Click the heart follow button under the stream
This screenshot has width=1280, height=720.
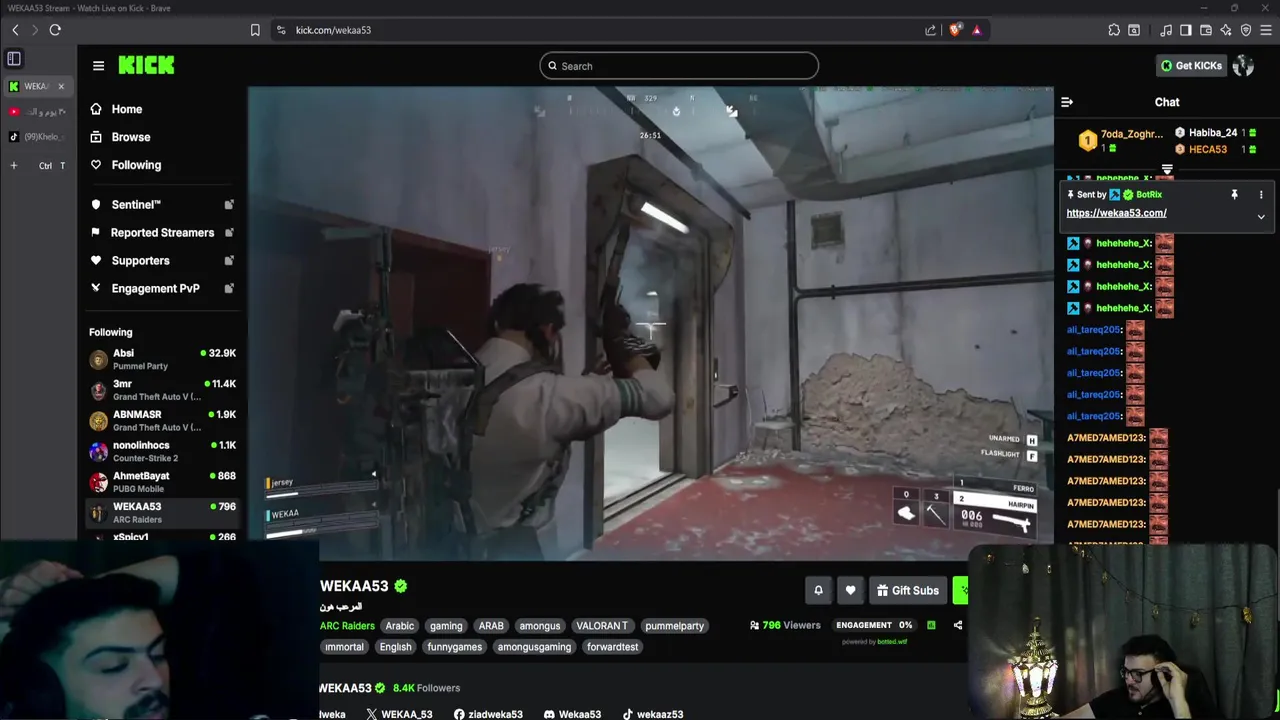coord(850,590)
